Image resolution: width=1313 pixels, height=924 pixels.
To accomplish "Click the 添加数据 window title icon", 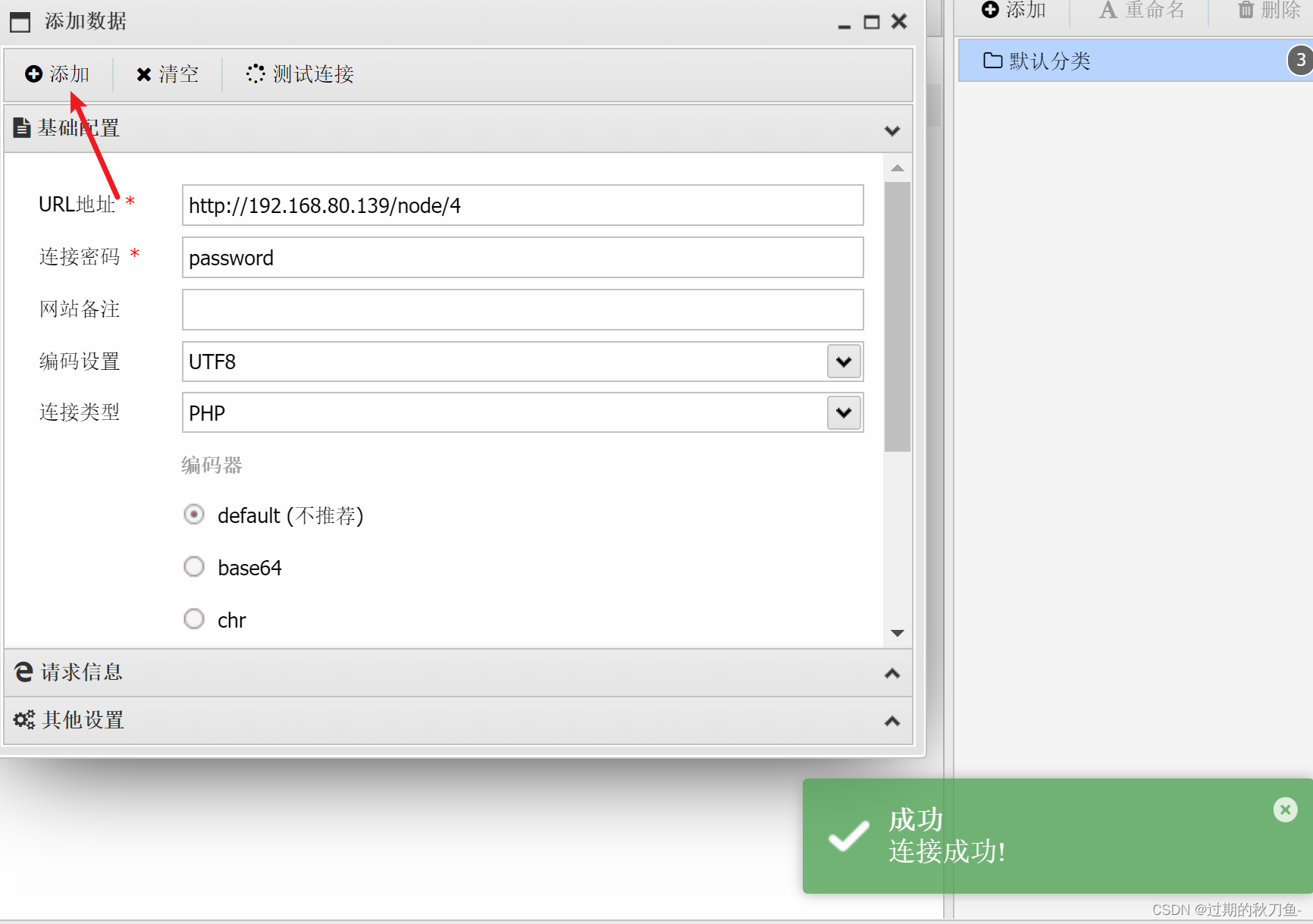I will point(20,22).
